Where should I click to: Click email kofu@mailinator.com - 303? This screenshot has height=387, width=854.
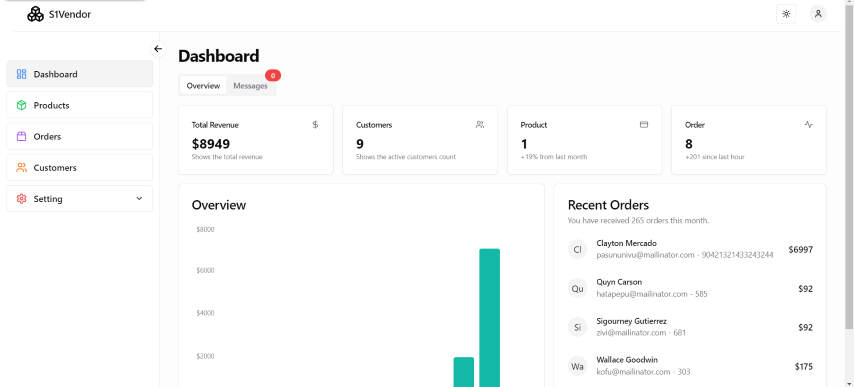point(643,372)
